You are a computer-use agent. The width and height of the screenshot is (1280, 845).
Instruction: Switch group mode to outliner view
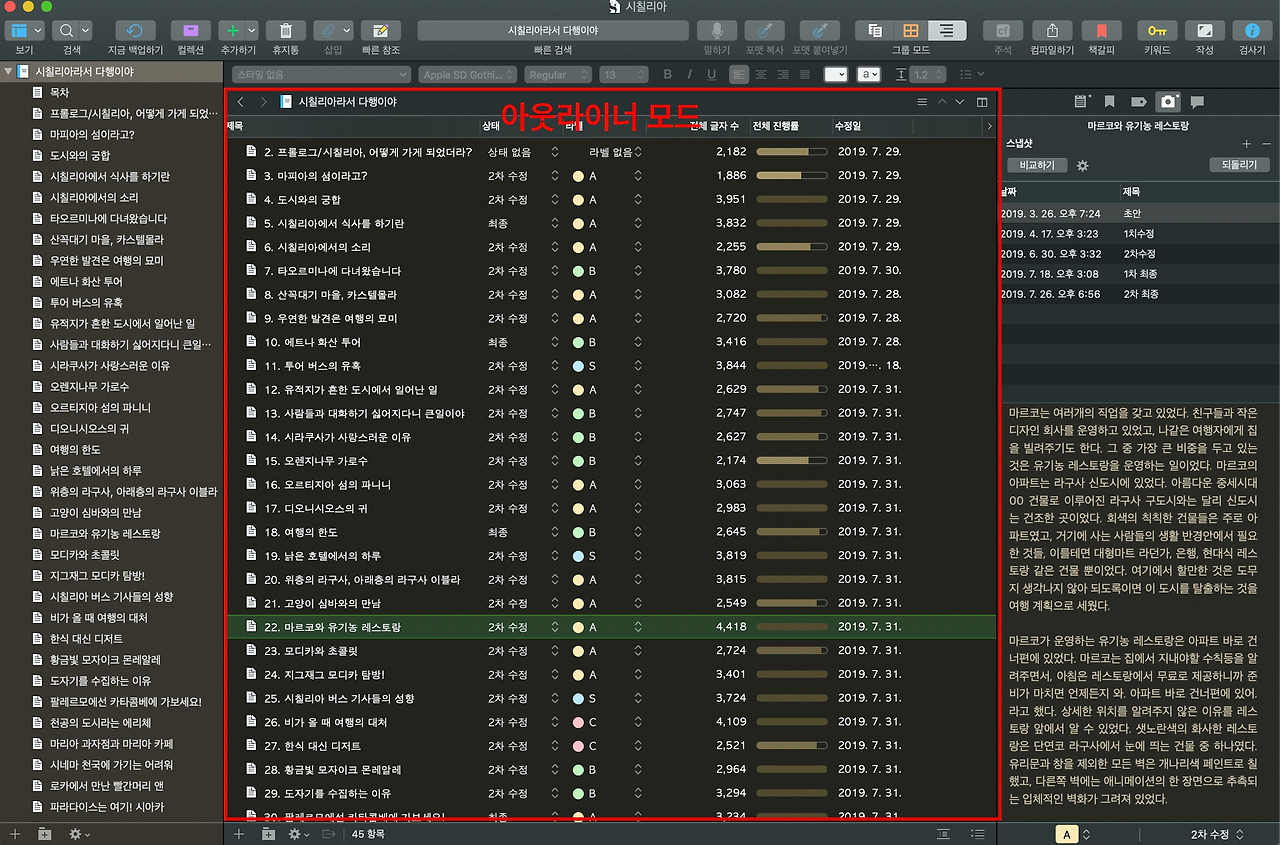945,31
